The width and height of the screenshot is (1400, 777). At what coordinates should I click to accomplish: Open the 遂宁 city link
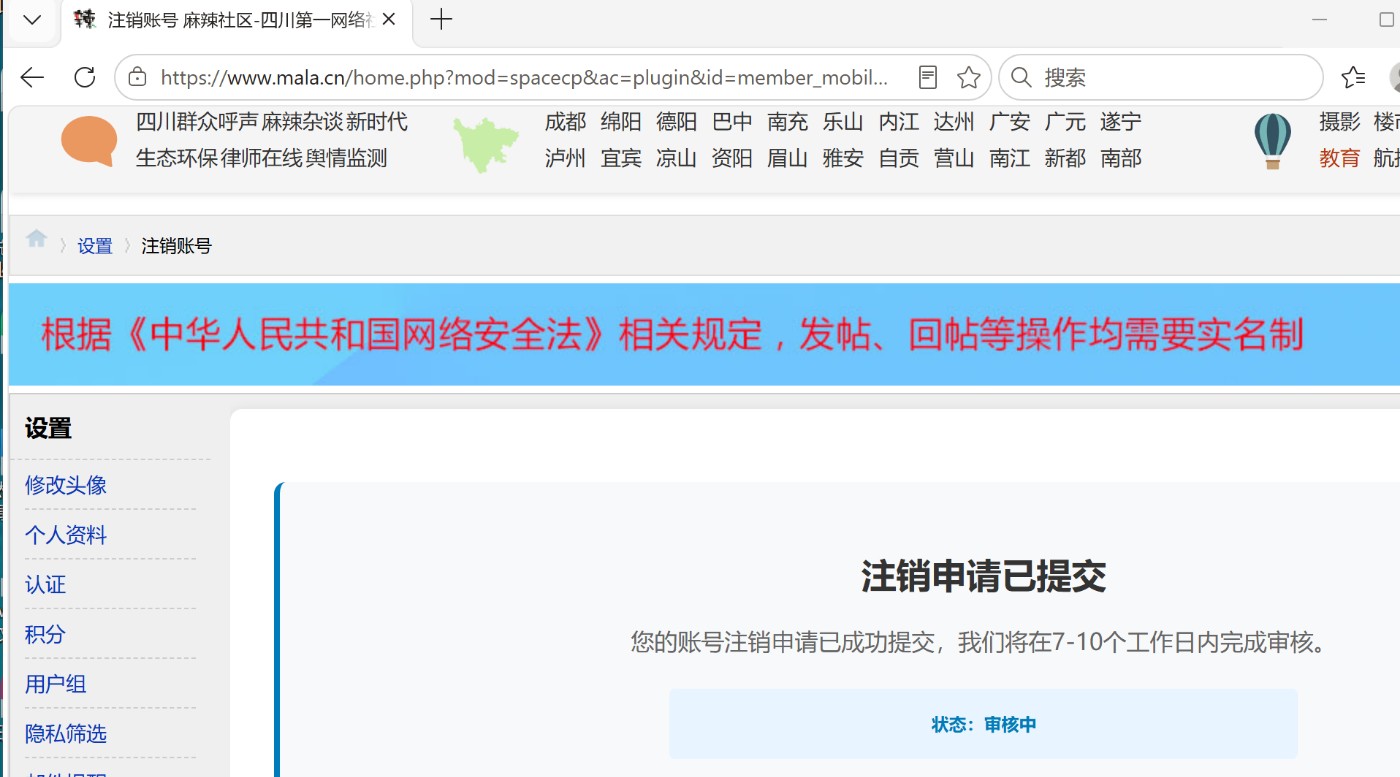point(1121,122)
